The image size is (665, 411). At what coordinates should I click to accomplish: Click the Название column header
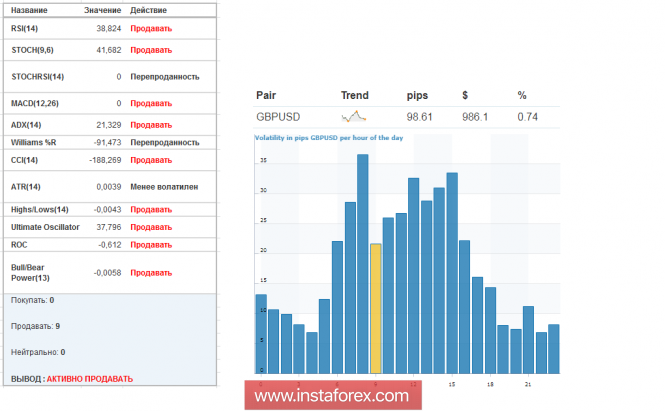pos(30,10)
